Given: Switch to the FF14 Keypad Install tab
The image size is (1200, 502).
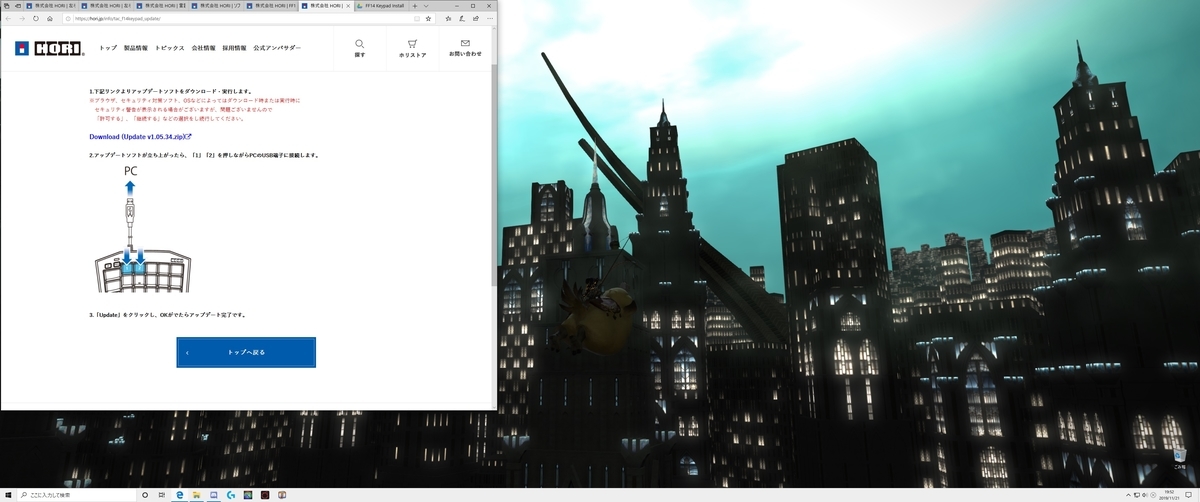Looking at the screenshot, I should (379, 6).
